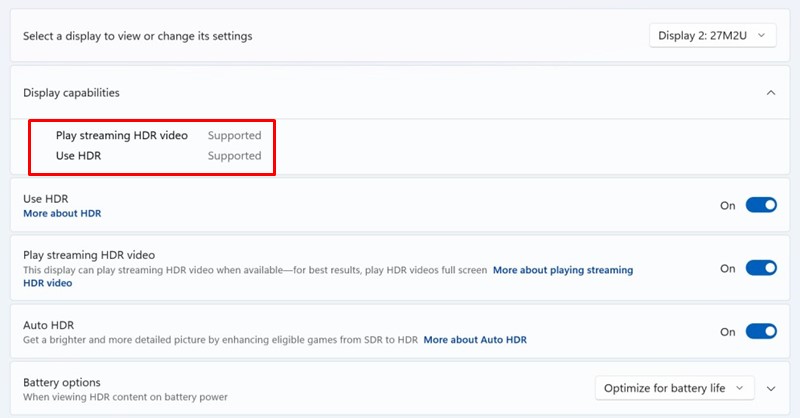
Task: Click the Select a display instruction text
Action: (x=138, y=36)
